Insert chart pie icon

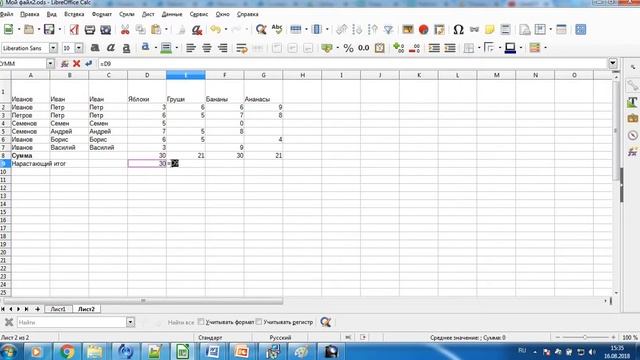(423, 29)
